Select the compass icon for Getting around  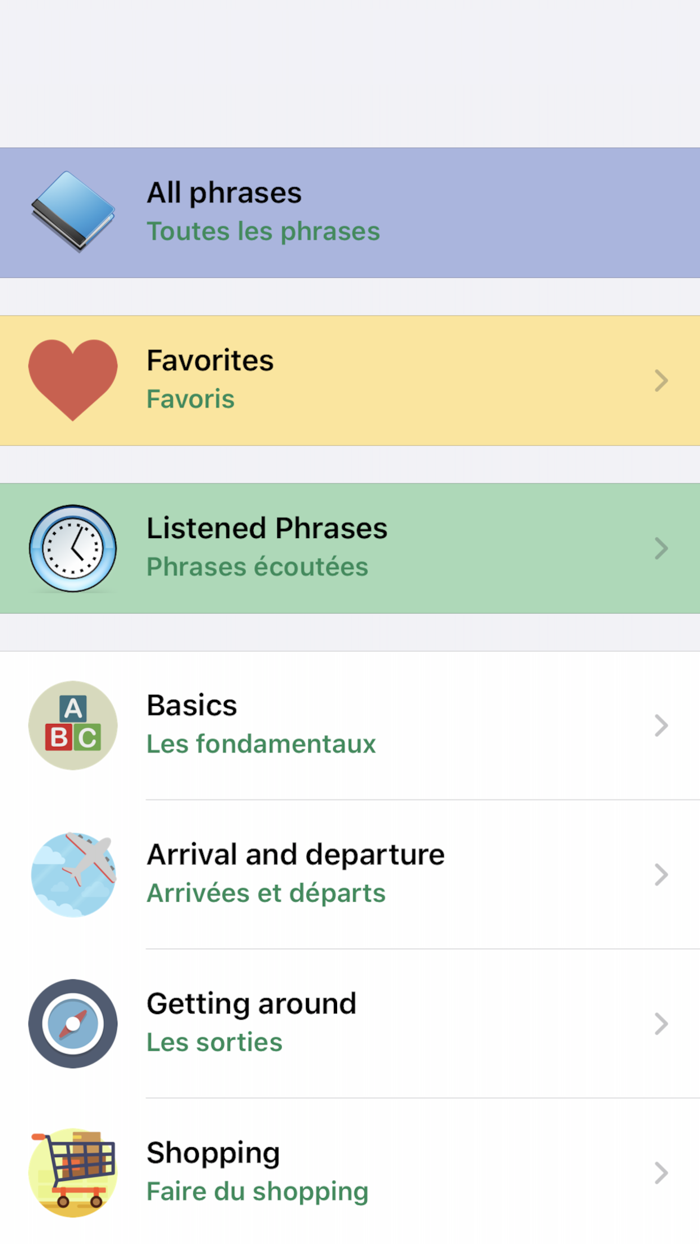[73, 1023]
